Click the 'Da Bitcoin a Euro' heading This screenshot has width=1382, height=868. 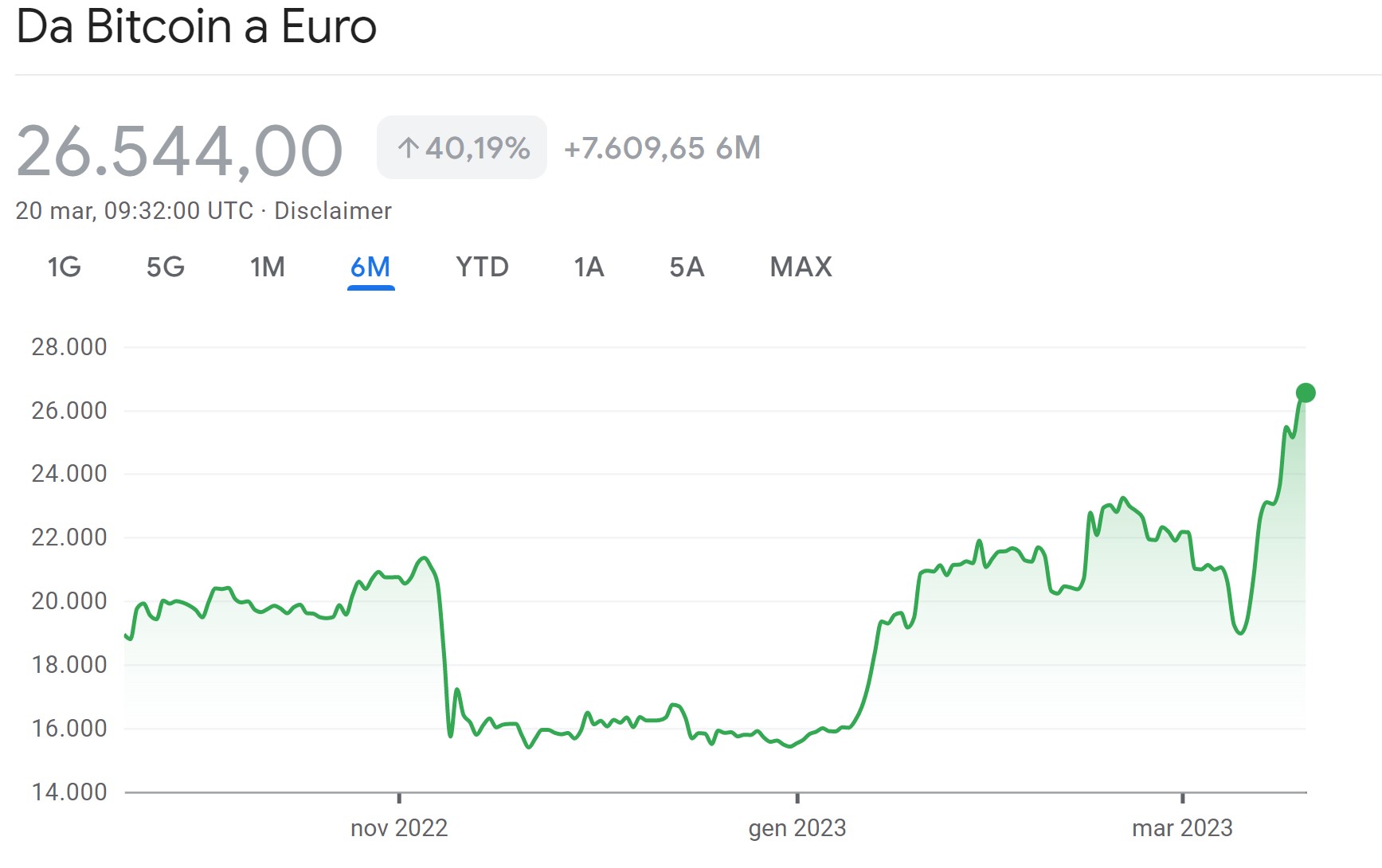196,27
